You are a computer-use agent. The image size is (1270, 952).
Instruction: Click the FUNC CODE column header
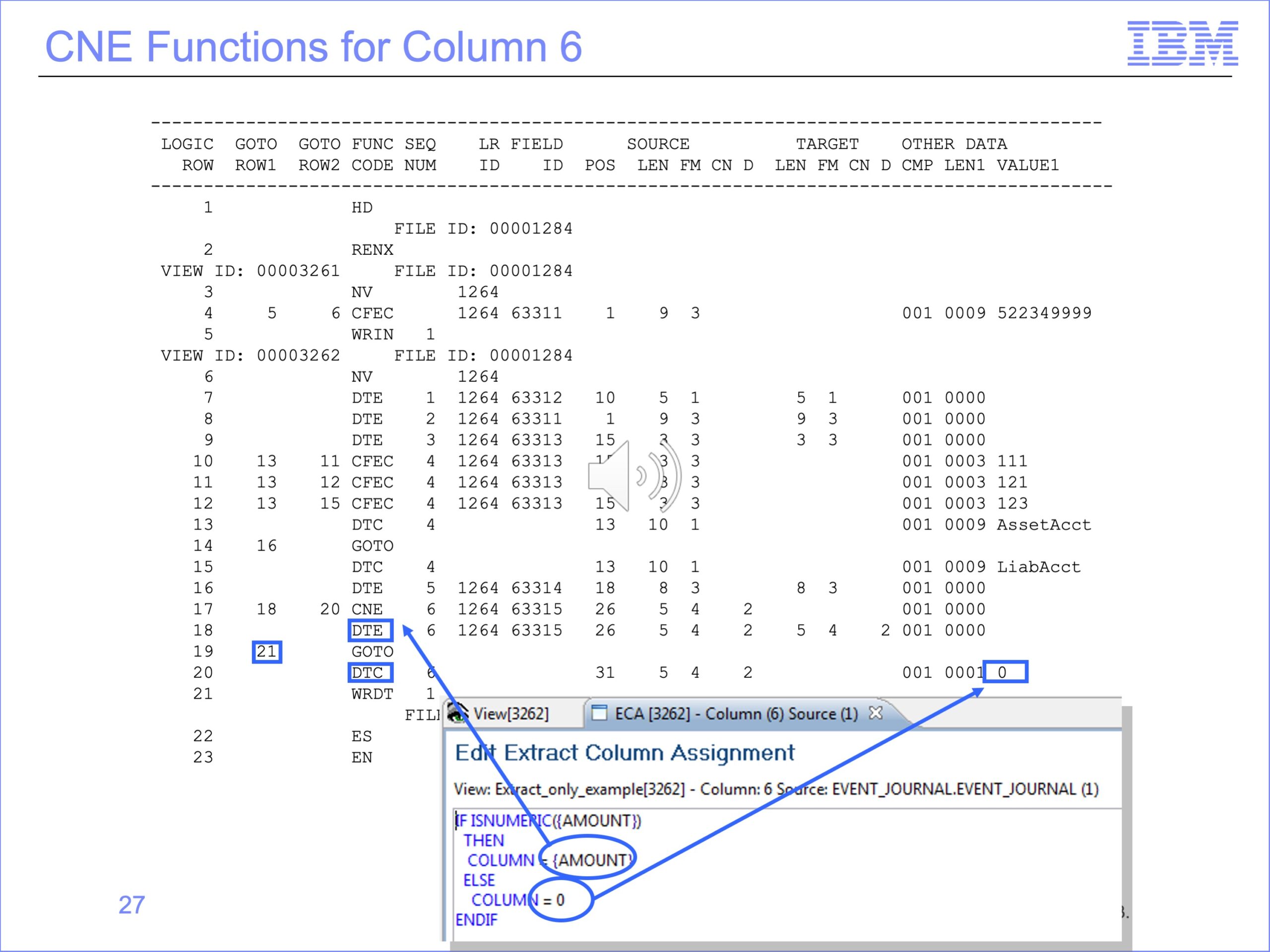(373, 154)
